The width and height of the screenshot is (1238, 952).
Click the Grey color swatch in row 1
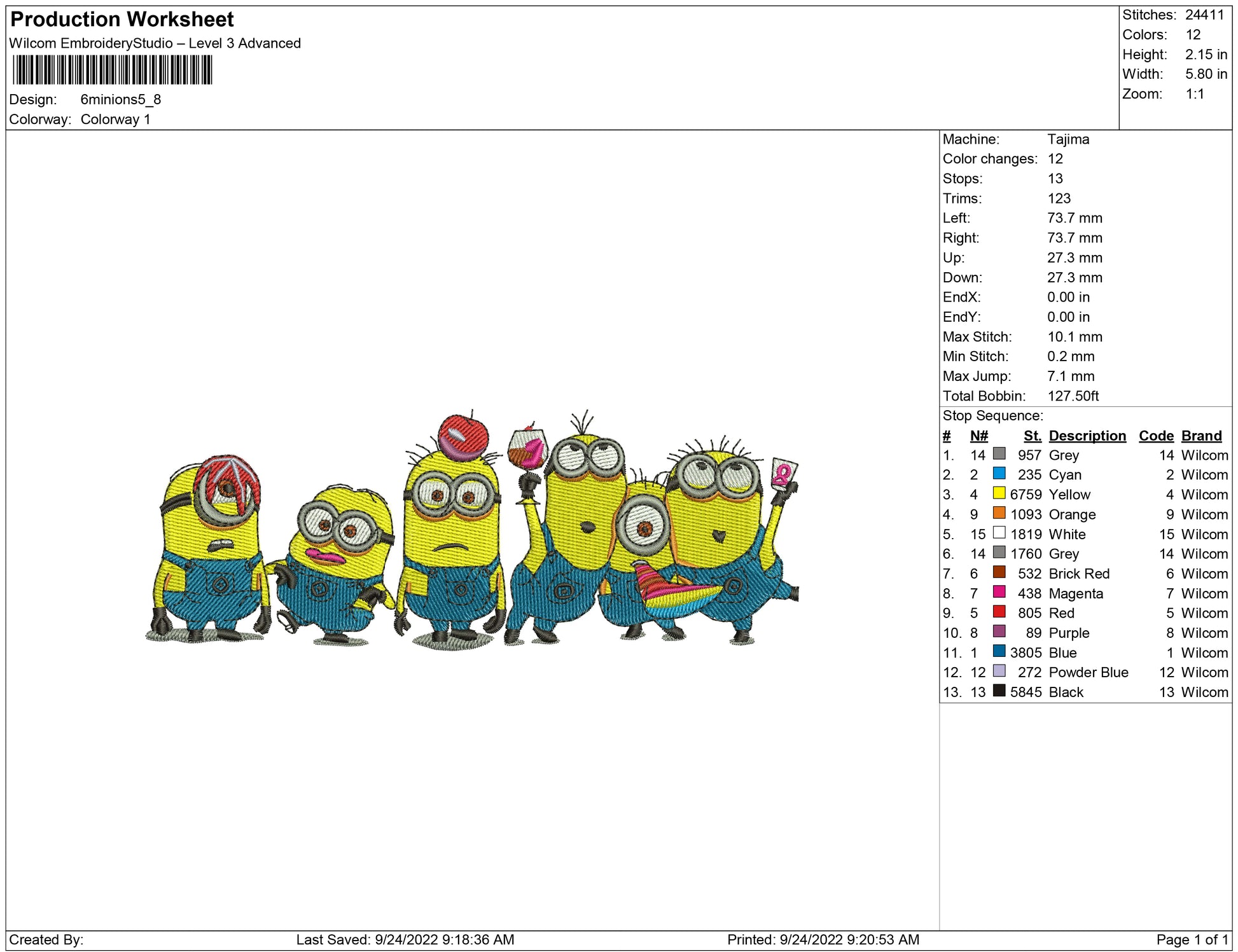999,453
